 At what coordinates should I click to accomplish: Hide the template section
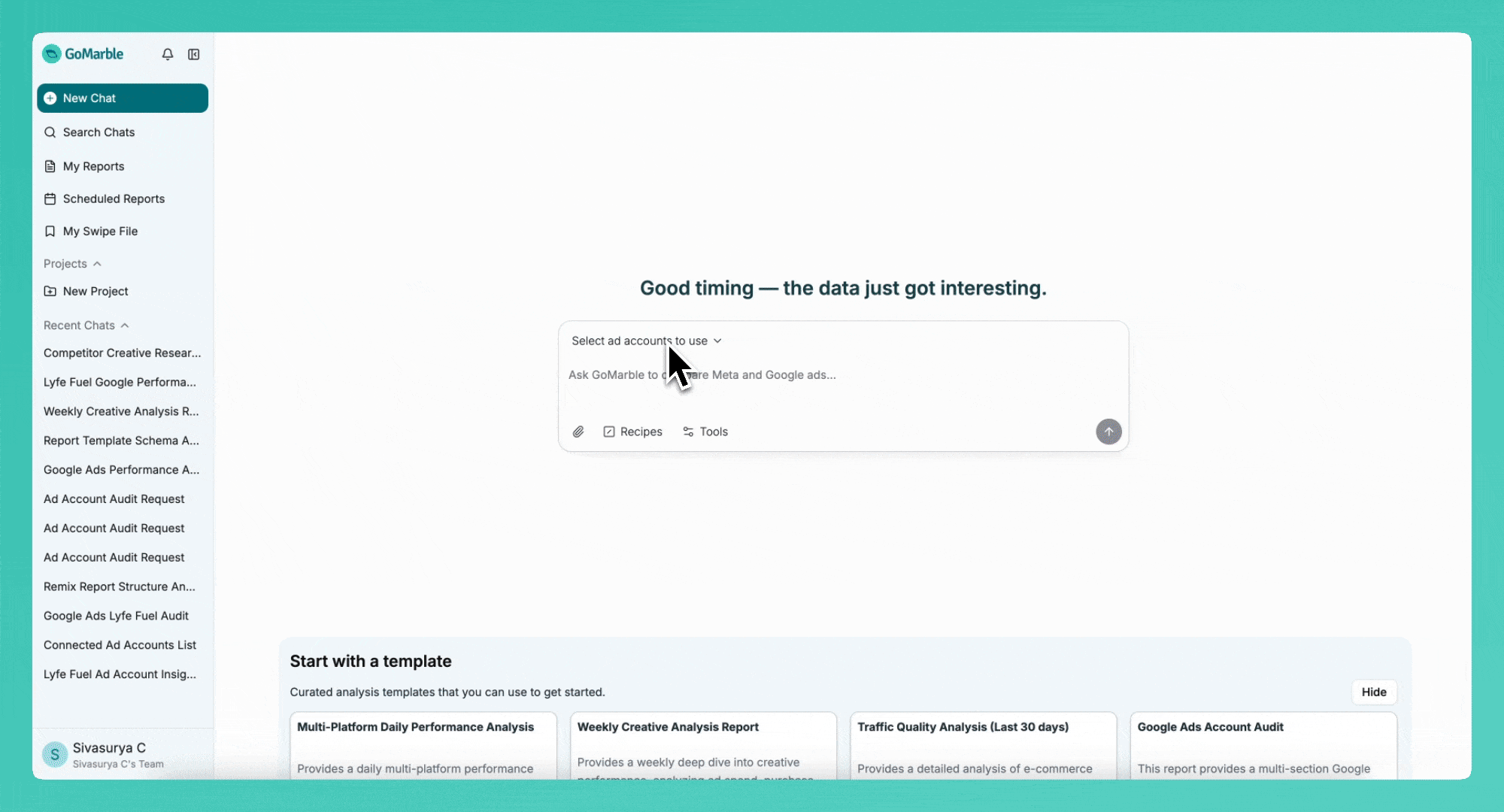[x=1373, y=692]
